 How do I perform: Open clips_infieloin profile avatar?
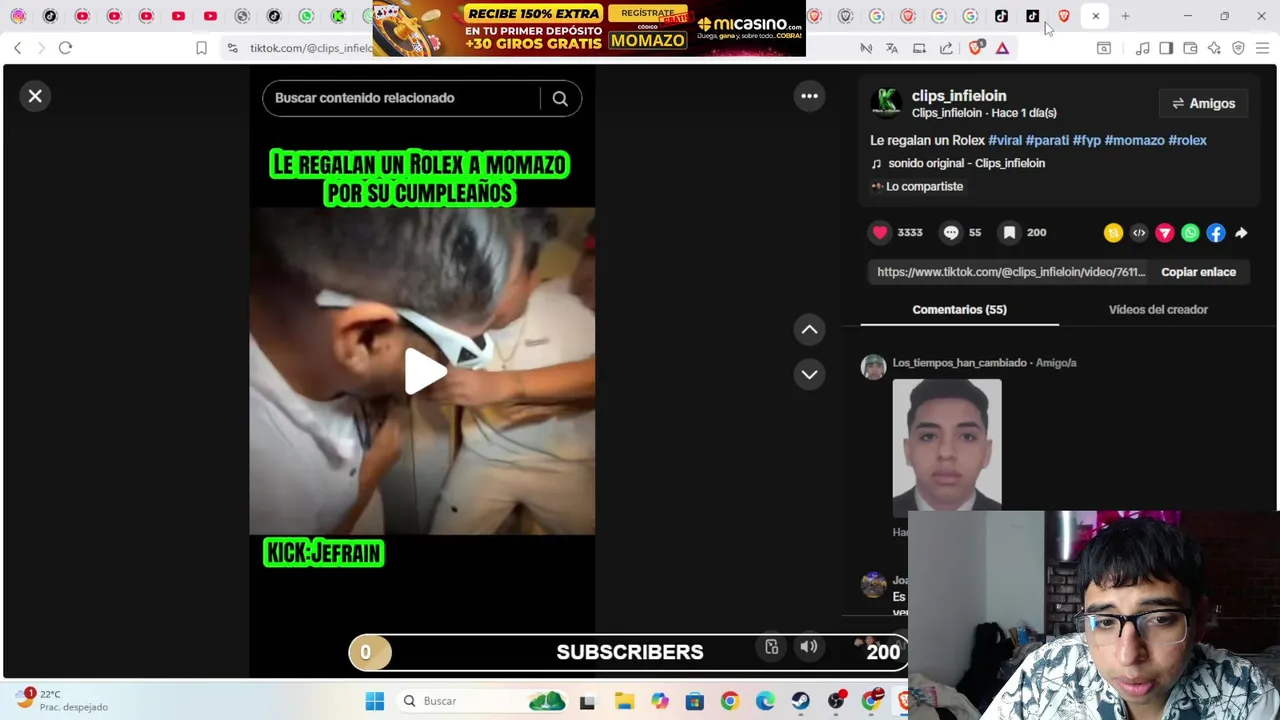click(x=885, y=103)
